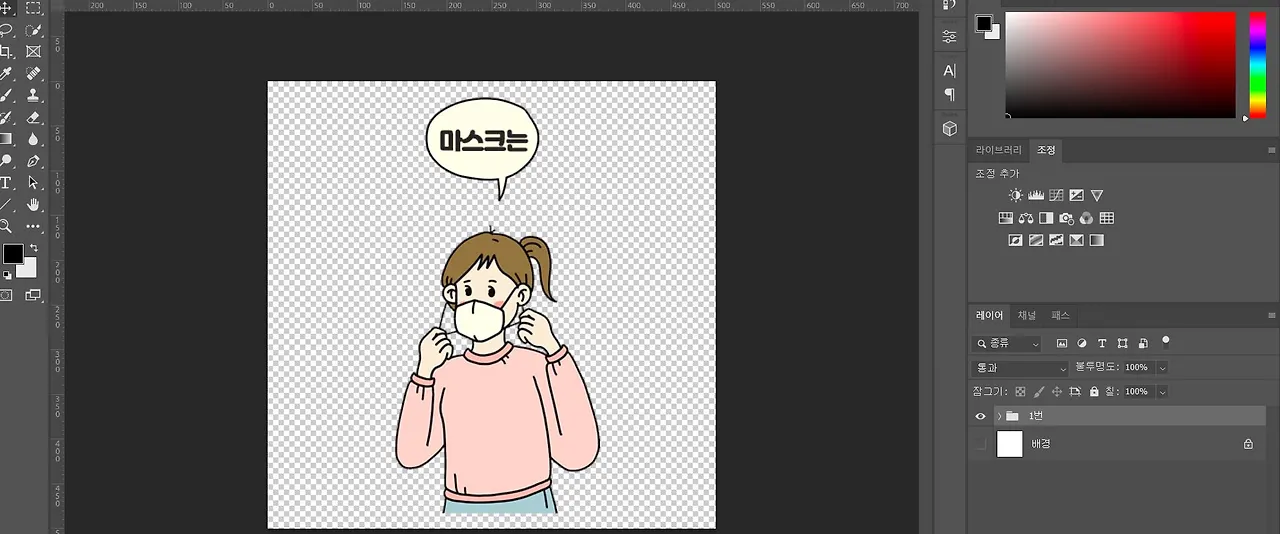Filter layers by pixel layers
Image resolution: width=1280 pixels, height=534 pixels.
pyautogui.click(x=1061, y=344)
